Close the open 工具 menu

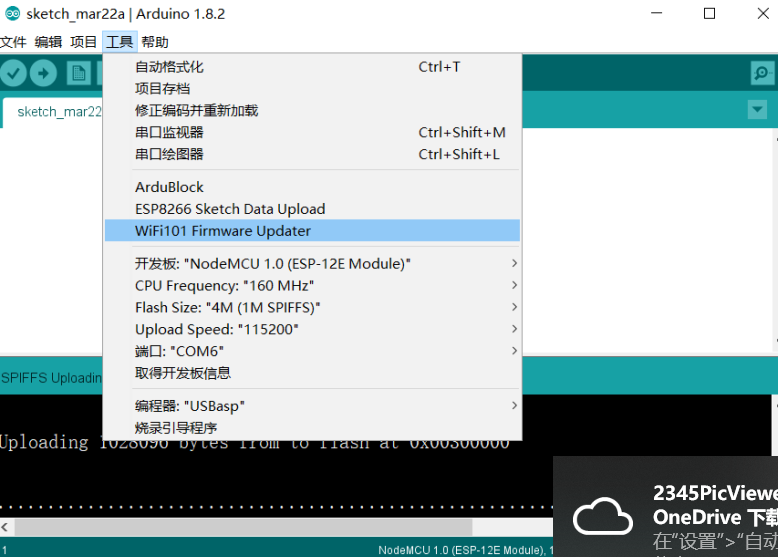[120, 42]
